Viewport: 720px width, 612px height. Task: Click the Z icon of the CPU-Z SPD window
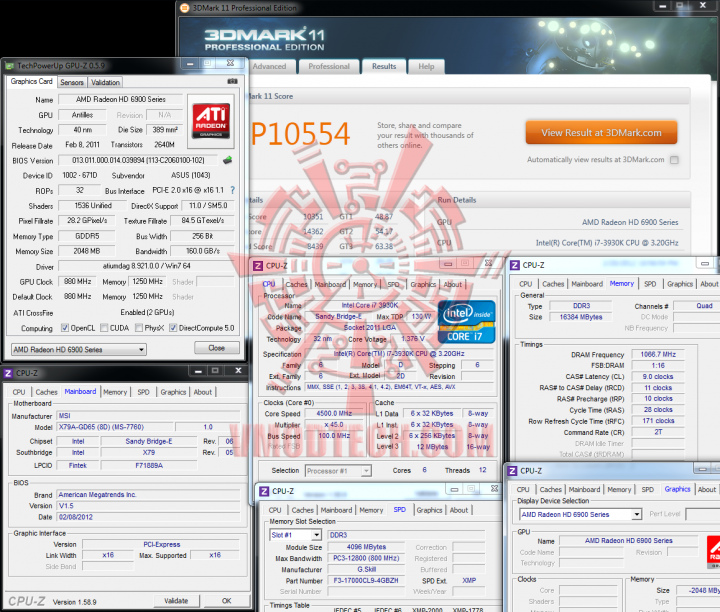coord(264,491)
